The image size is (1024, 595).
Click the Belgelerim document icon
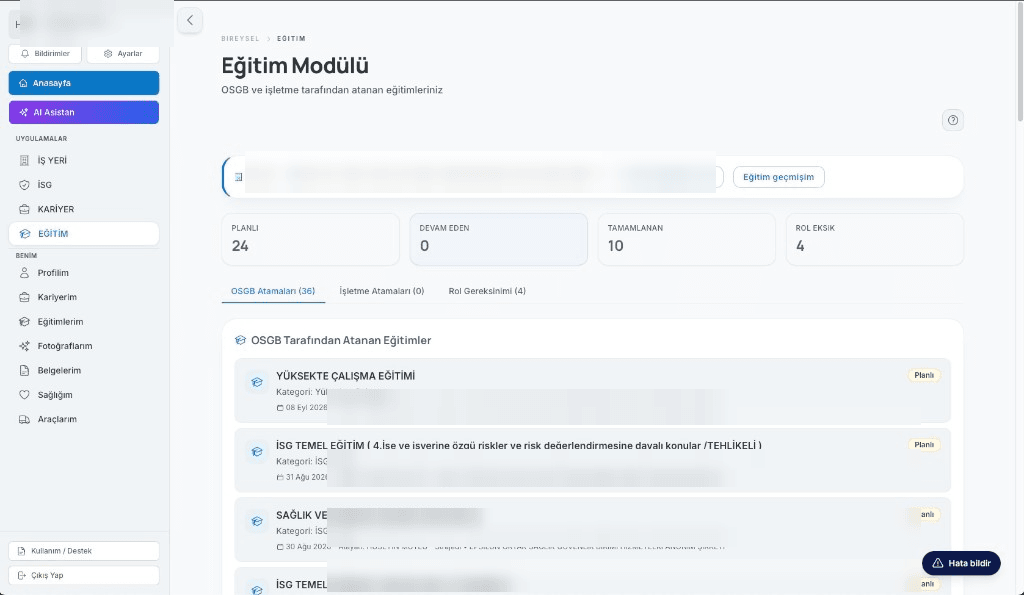(x=24, y=370)
